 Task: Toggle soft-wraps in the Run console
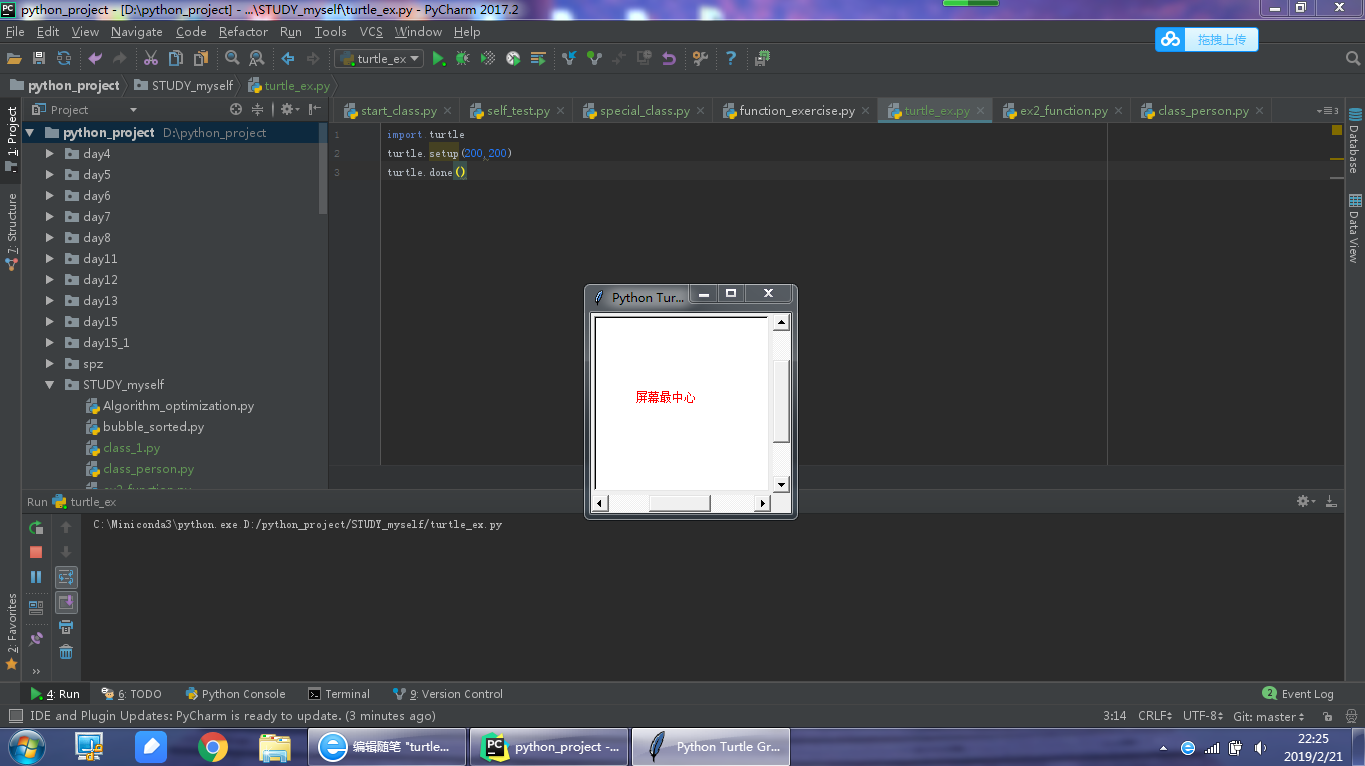(66, 577)
